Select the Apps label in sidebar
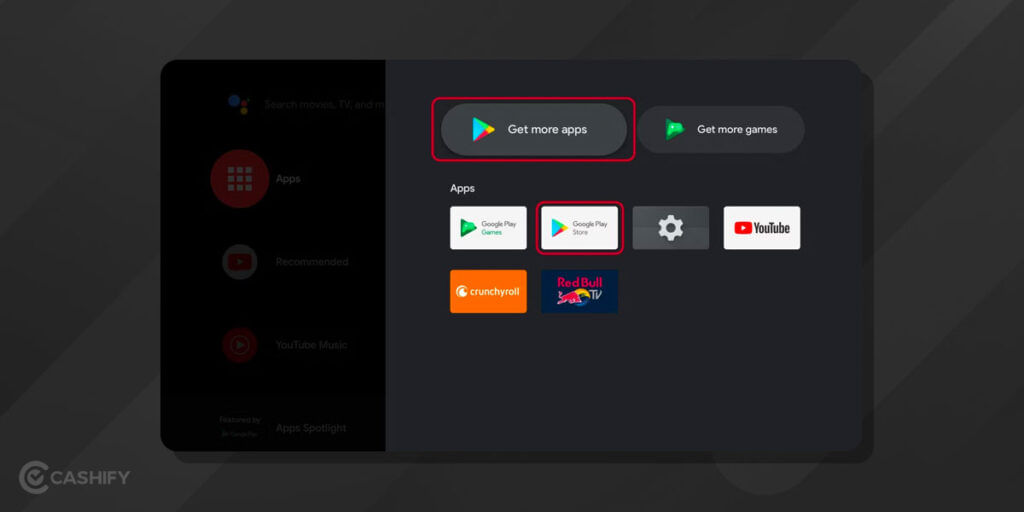 tap(288, 179)
